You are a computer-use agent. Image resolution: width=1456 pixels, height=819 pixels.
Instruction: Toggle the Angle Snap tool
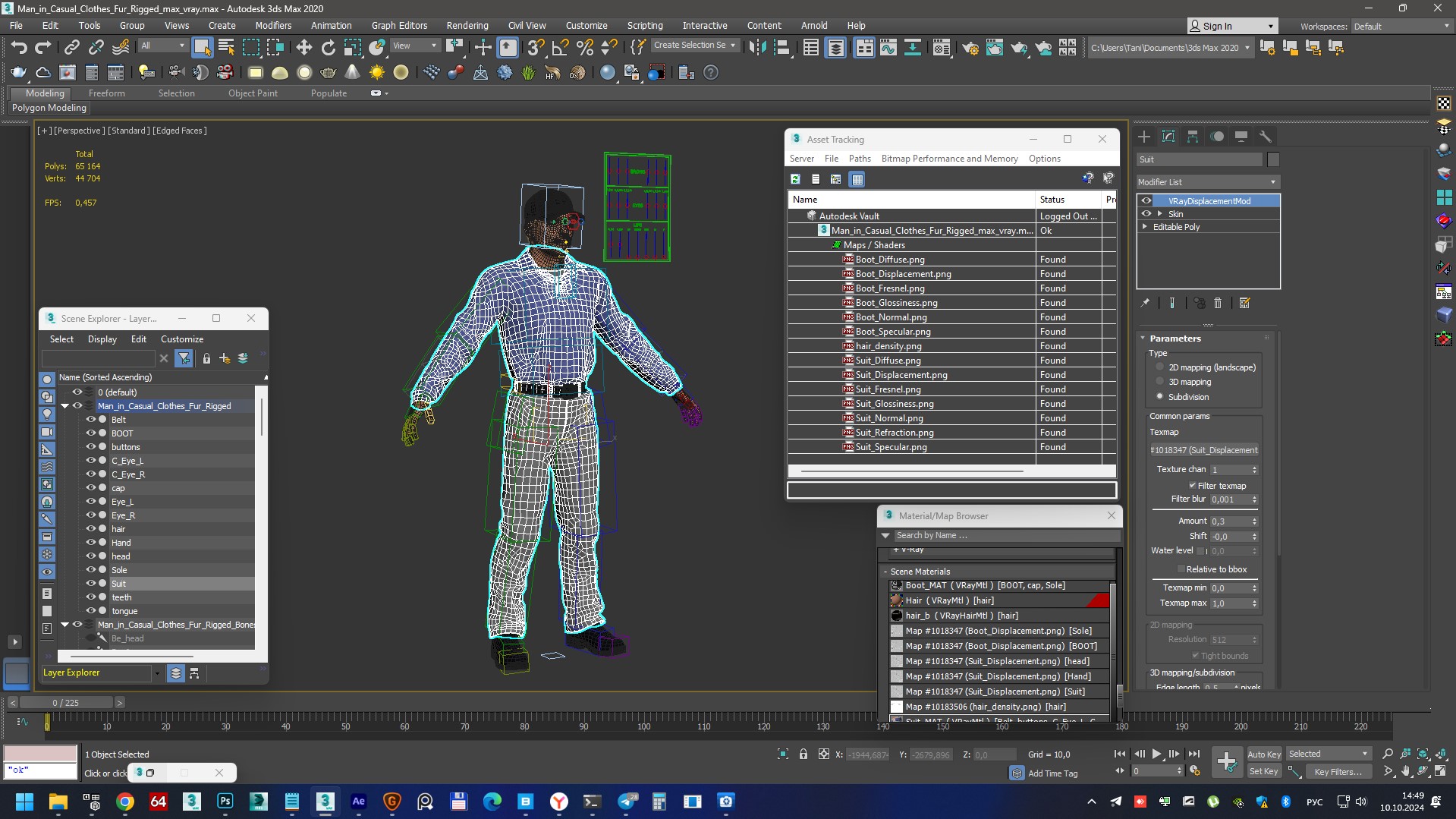click(x=560, y=48)
